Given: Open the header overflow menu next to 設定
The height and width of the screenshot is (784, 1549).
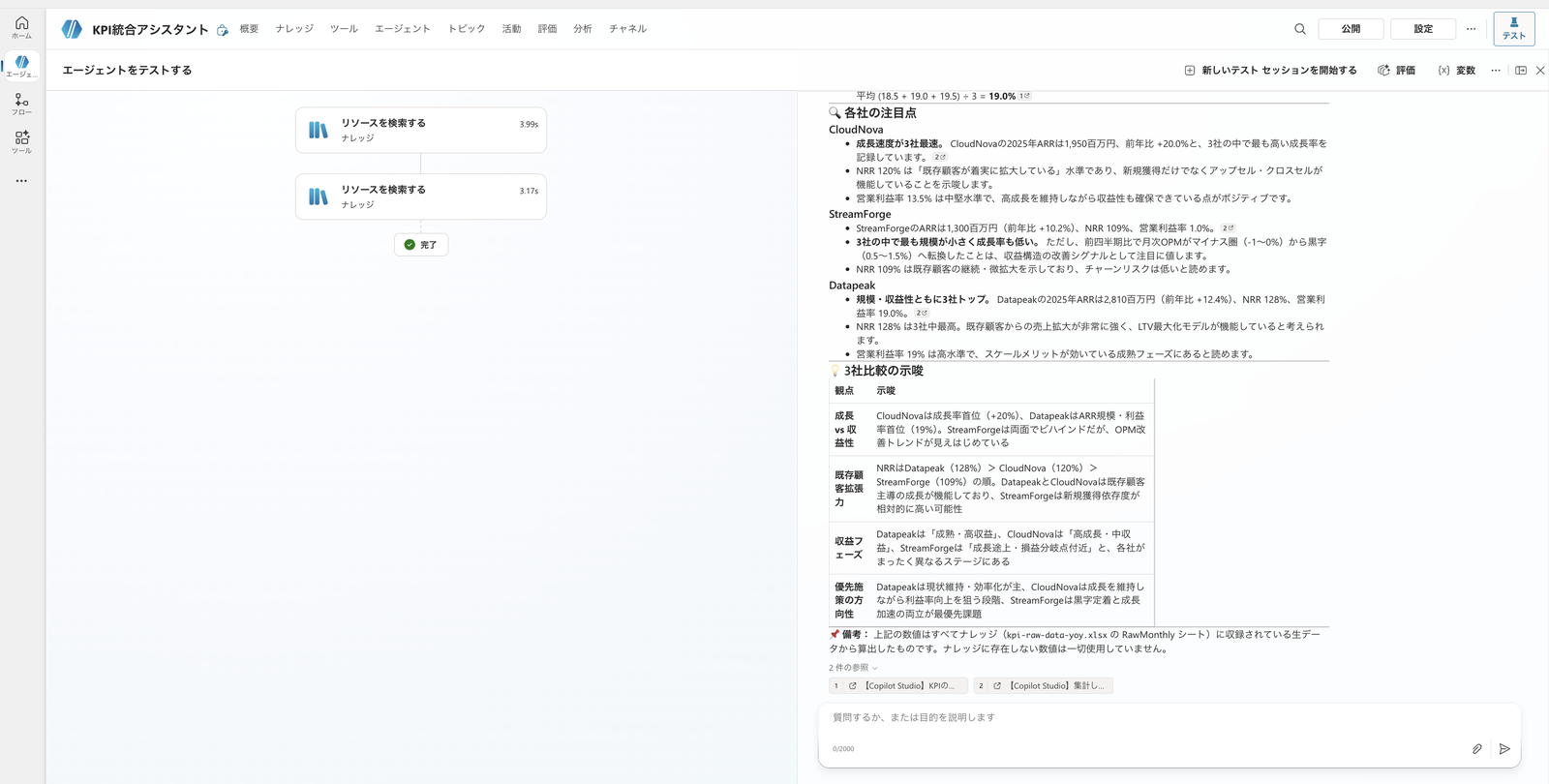Looking at the screenshot, I should pos(1471,29).
